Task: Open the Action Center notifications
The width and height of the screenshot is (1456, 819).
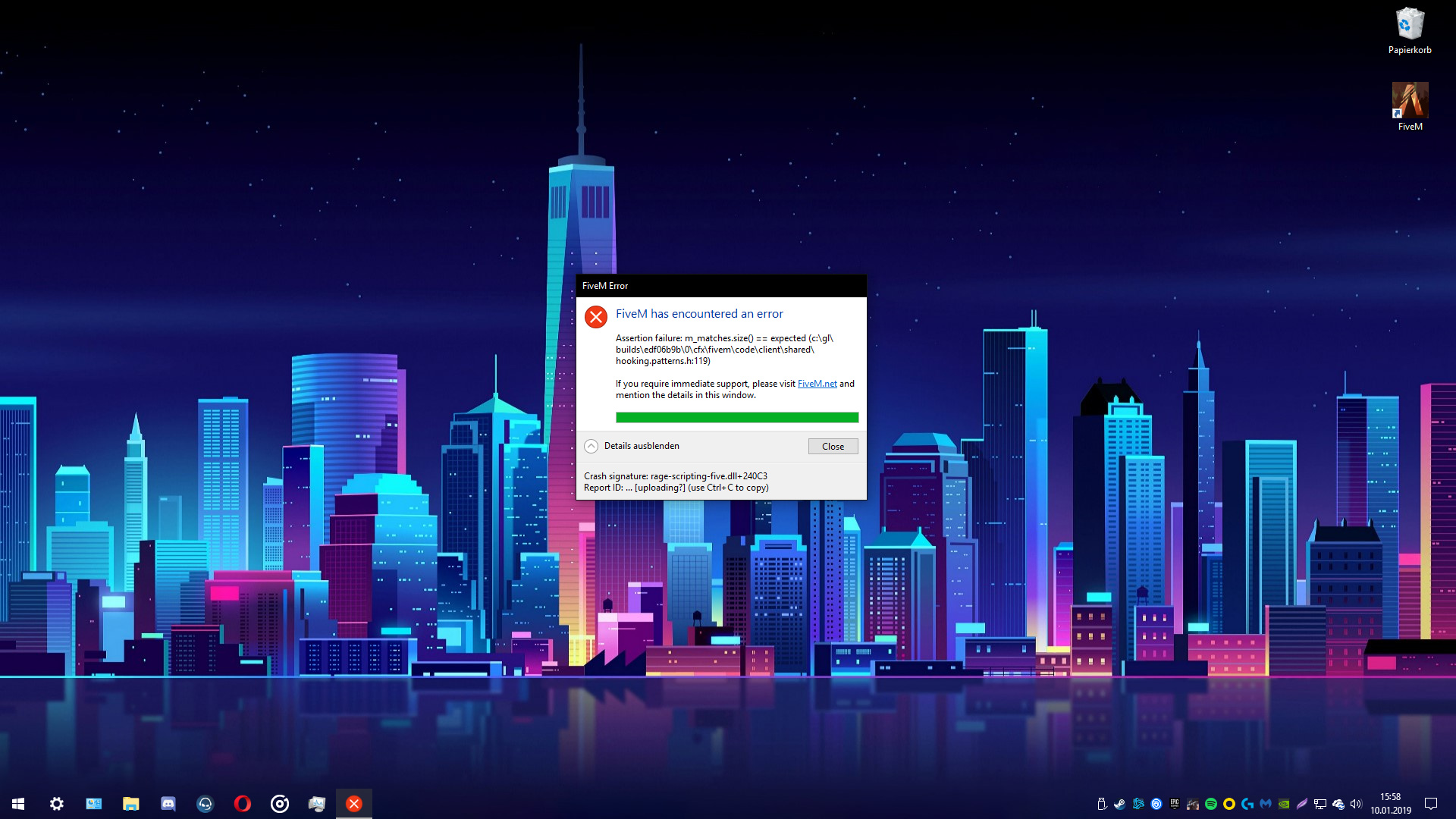Action: 1431,804
